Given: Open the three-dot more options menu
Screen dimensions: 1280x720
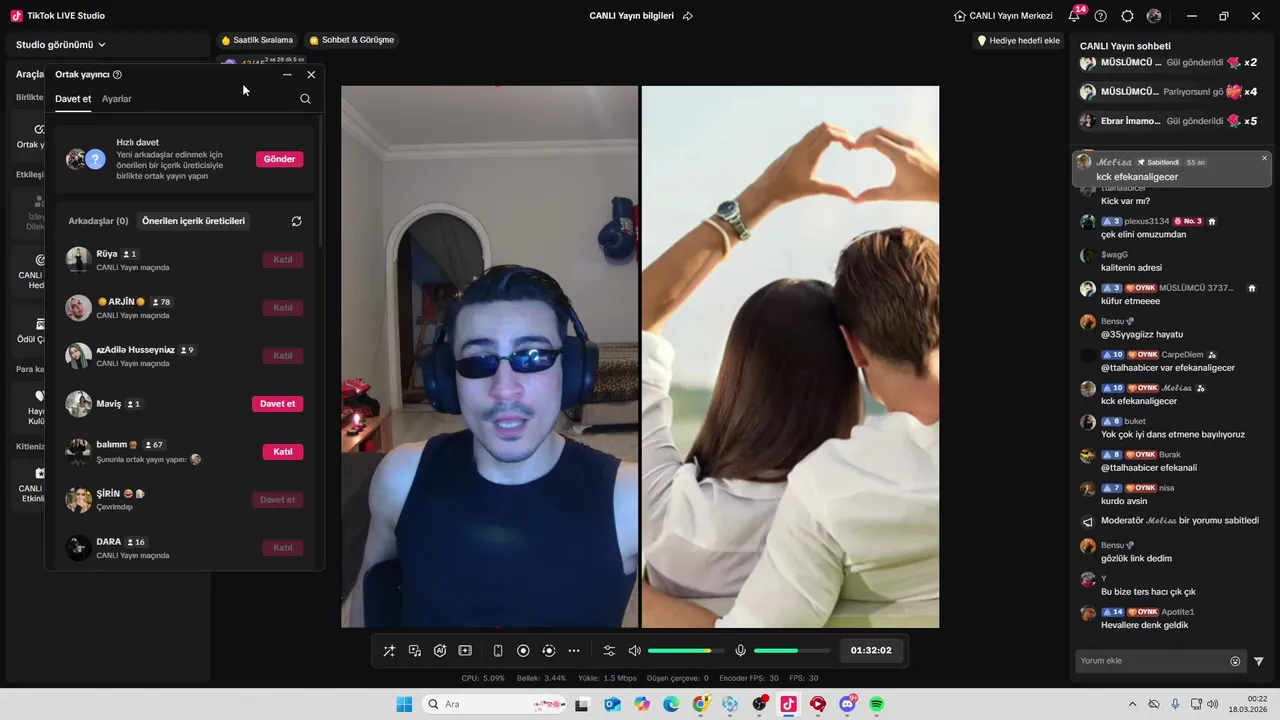Looking at the screenshot, I should coord(574,651).
